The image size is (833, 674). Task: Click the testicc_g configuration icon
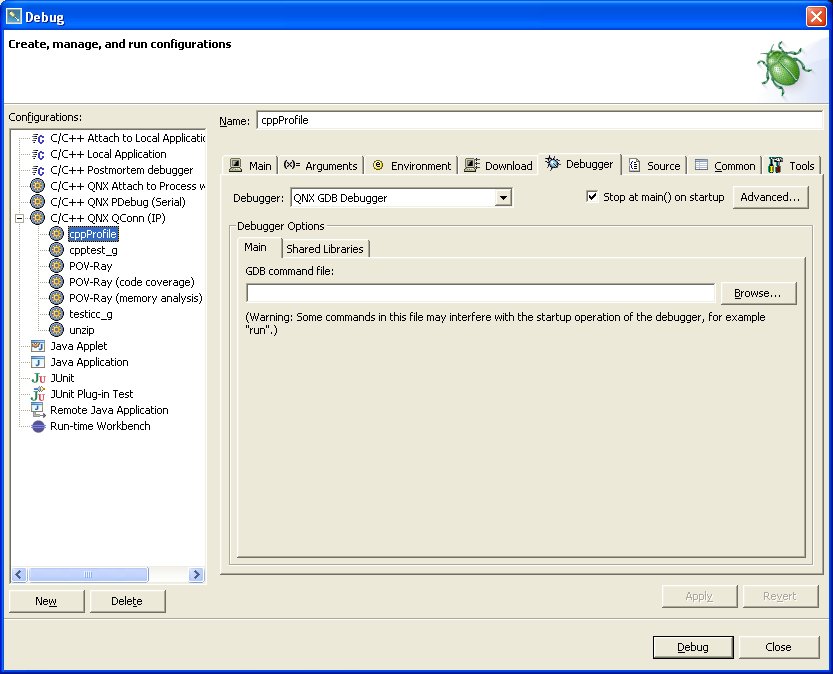[58, 314]
